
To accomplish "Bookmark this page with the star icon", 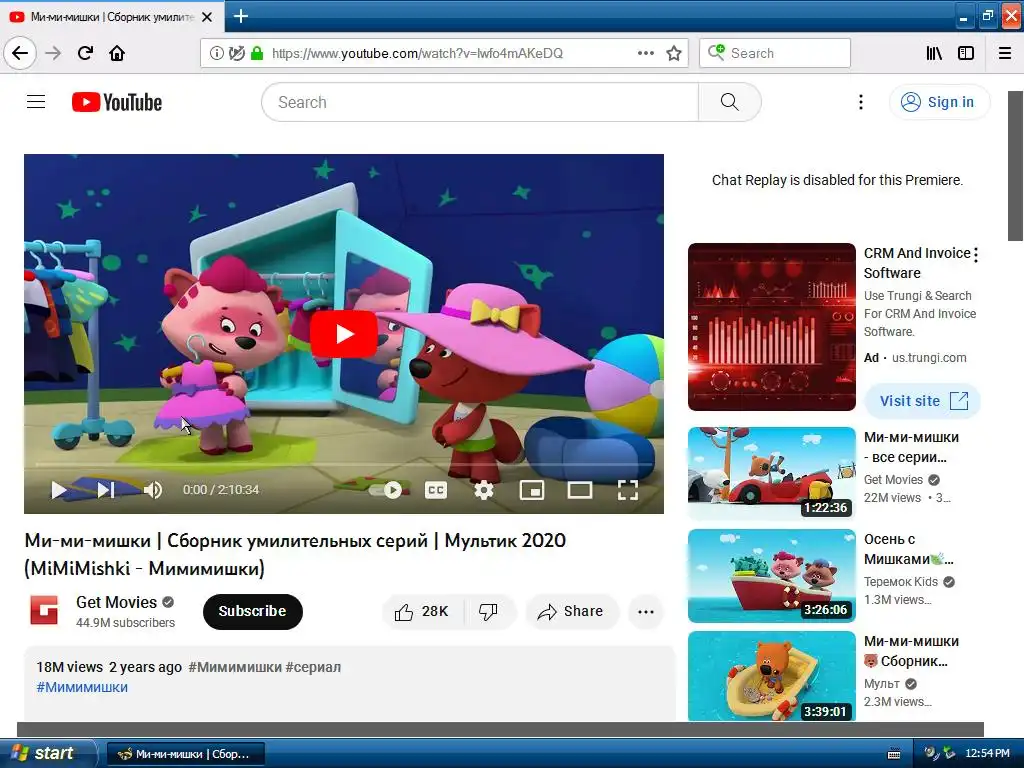I will point(674,53).
